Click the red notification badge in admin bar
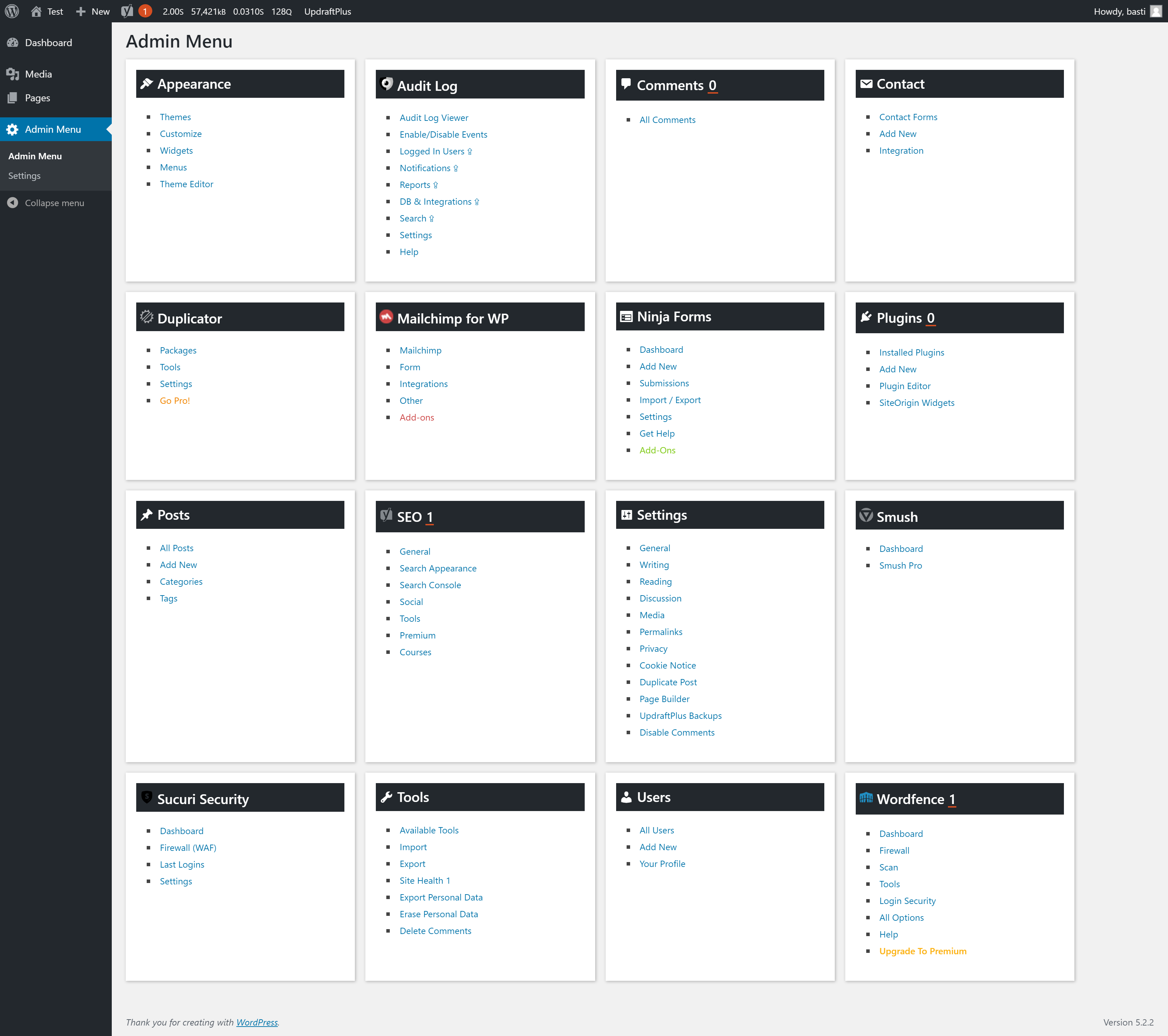The height and width of the screenshot is (1036, 1168). (145, 12)
